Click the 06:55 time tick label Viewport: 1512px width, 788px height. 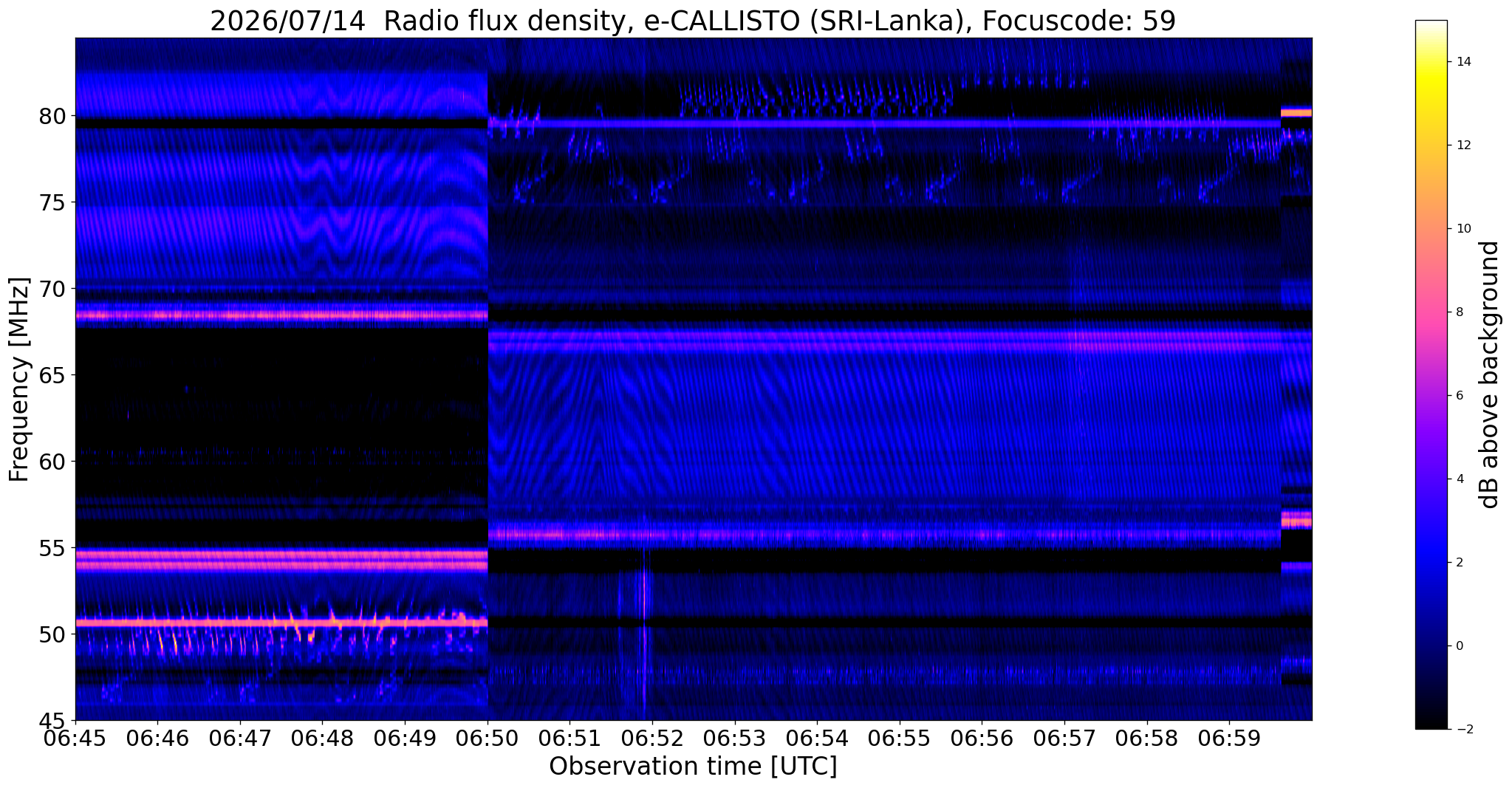(x=900, y=739)
